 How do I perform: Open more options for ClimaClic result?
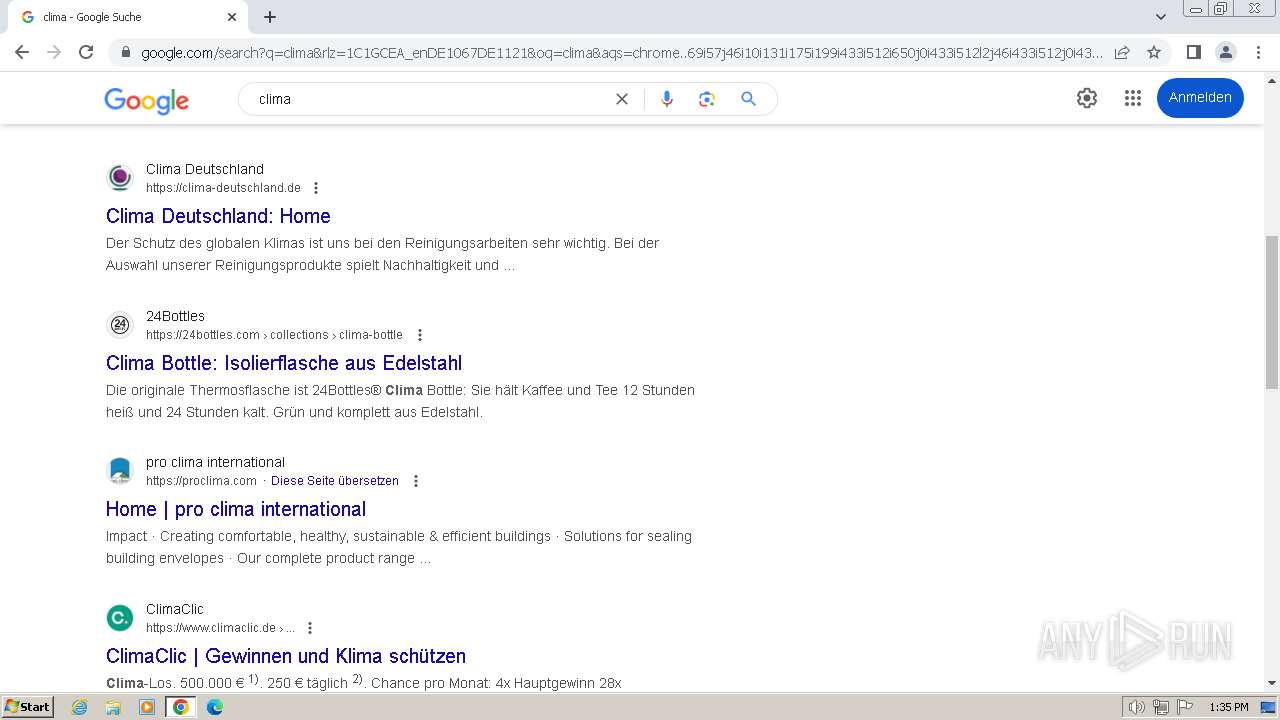310,628
